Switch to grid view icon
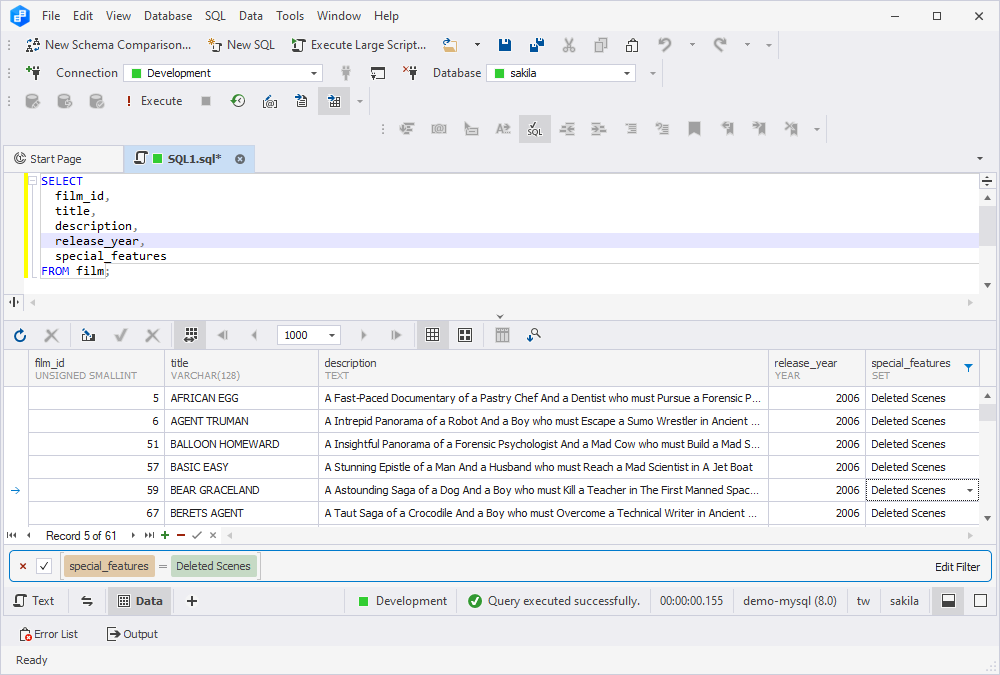This screenshot has width=1000, height=675. coord(432,335)
